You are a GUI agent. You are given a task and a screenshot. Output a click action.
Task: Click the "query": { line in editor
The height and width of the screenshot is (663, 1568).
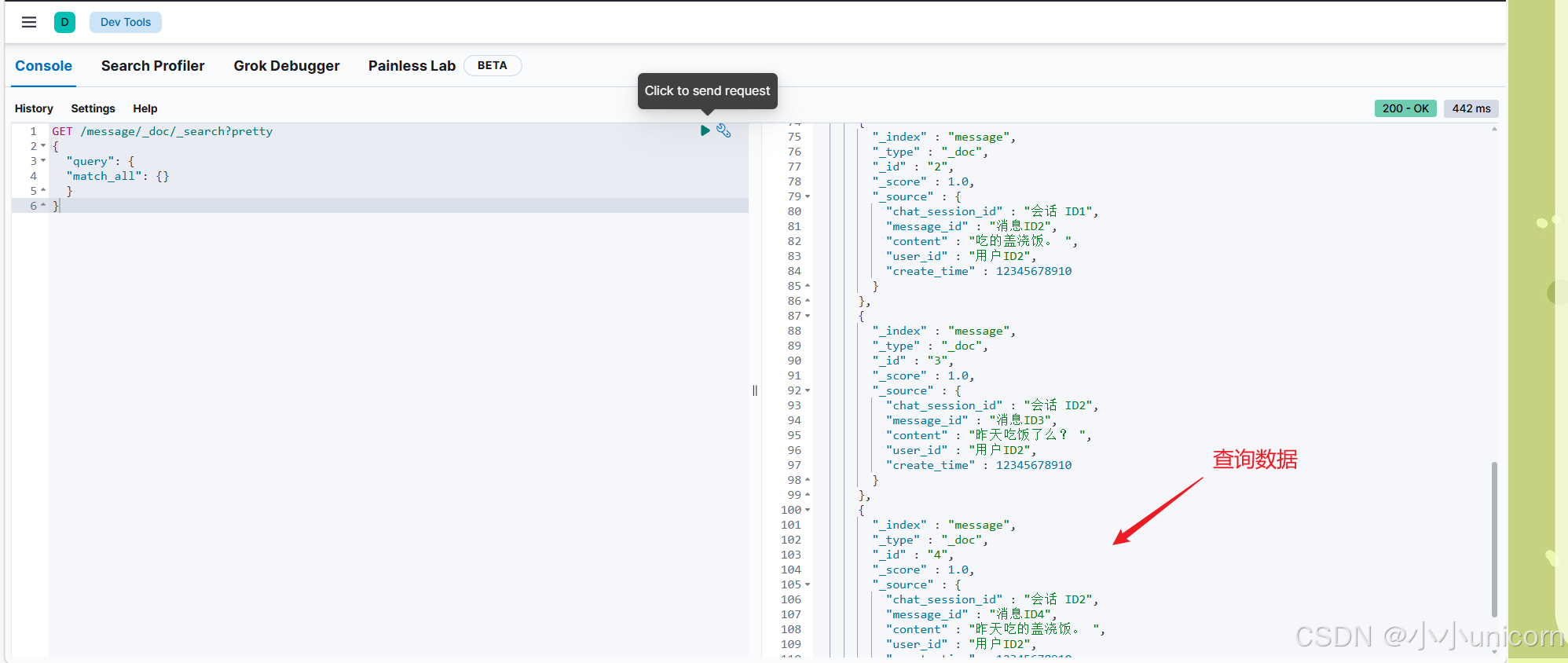coord(101,161)
